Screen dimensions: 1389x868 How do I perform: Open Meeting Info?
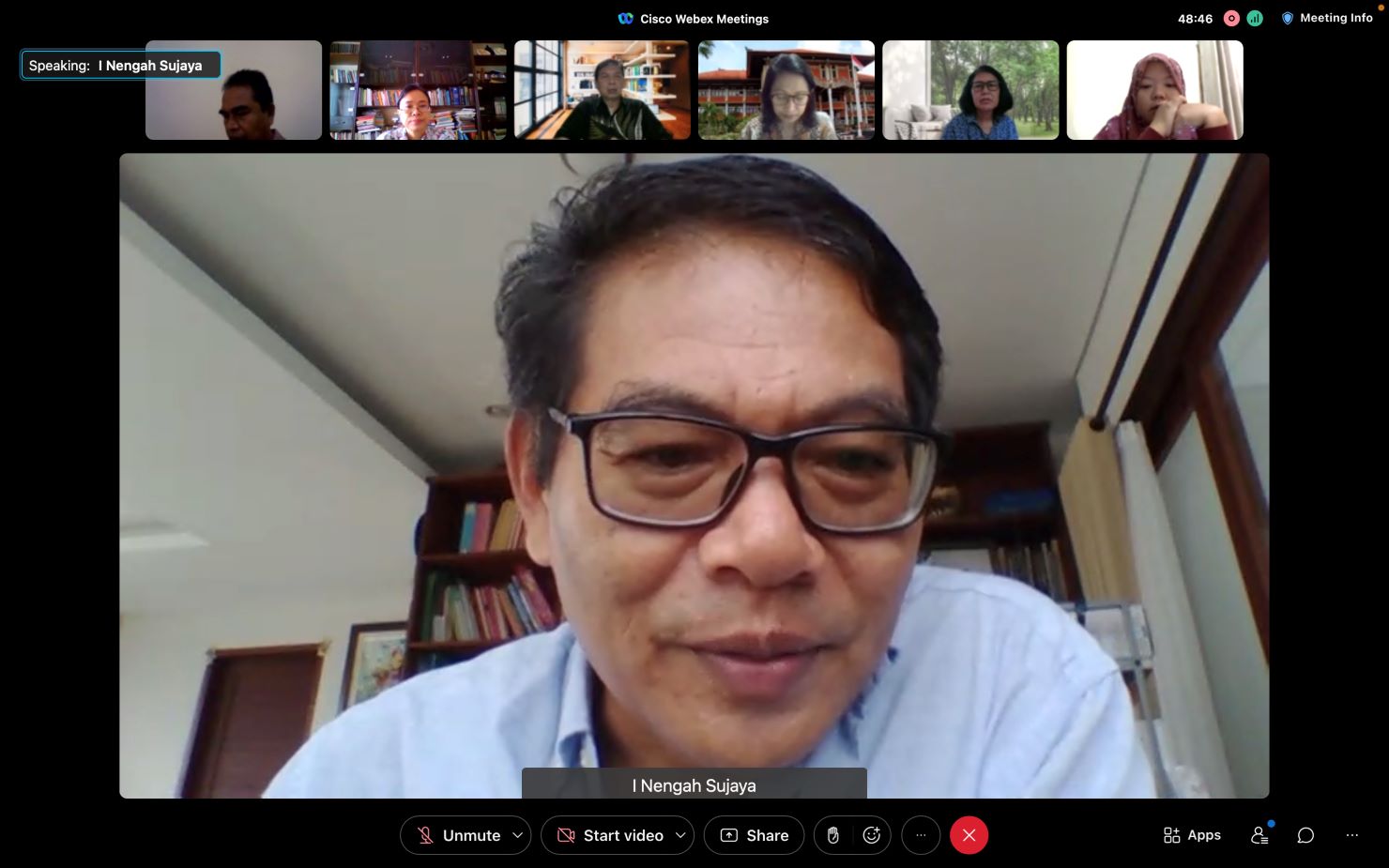click(x=1327, y=18)
